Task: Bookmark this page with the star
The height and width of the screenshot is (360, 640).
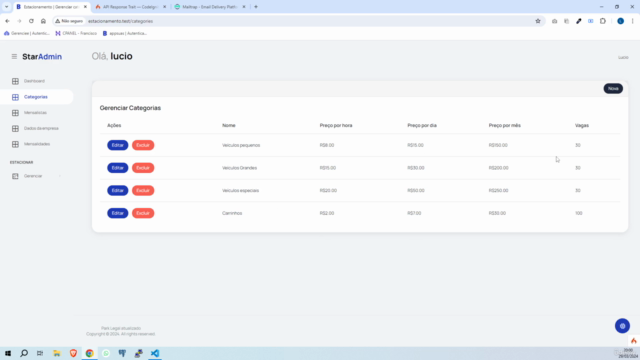Action: click(x=538, y=21)
